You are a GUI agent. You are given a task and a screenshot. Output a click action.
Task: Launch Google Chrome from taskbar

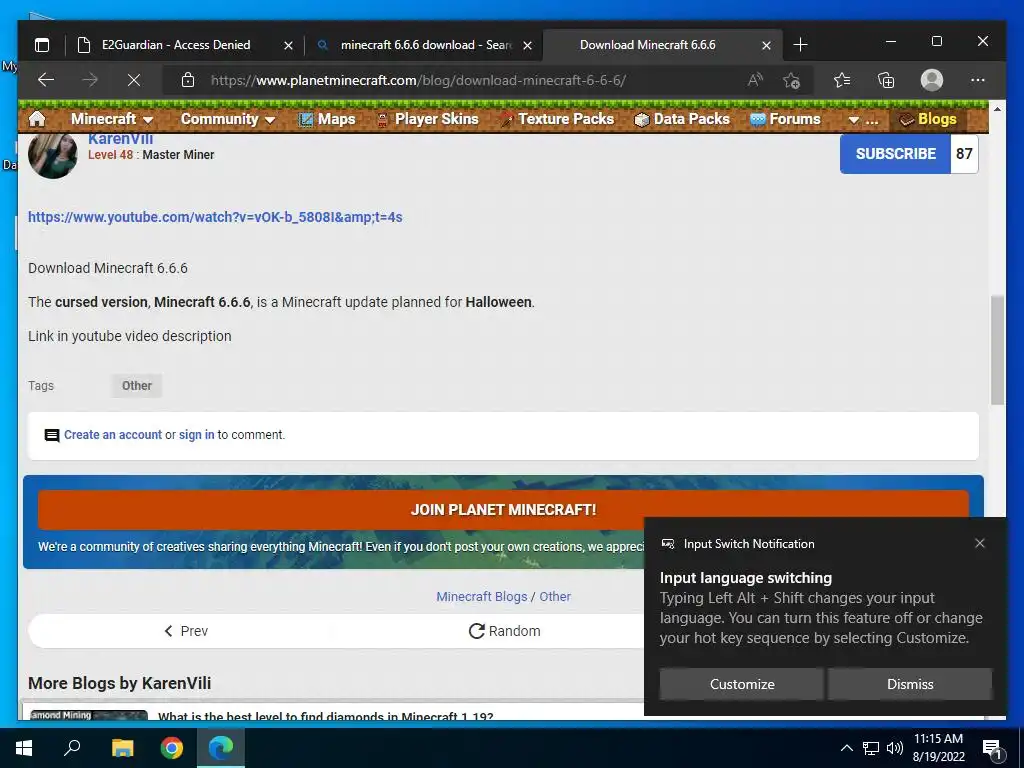172,748
